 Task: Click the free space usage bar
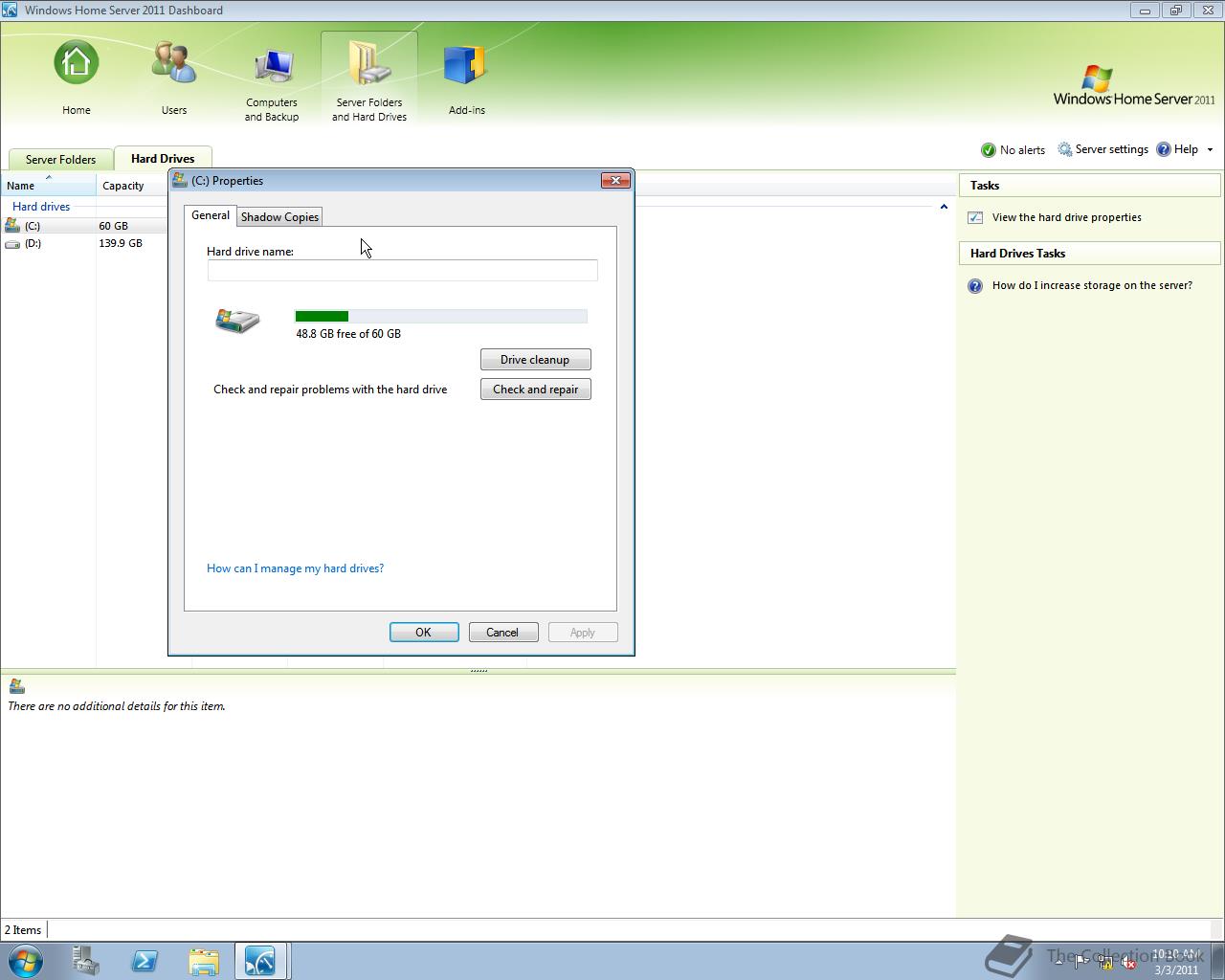(x=441, y=316)
